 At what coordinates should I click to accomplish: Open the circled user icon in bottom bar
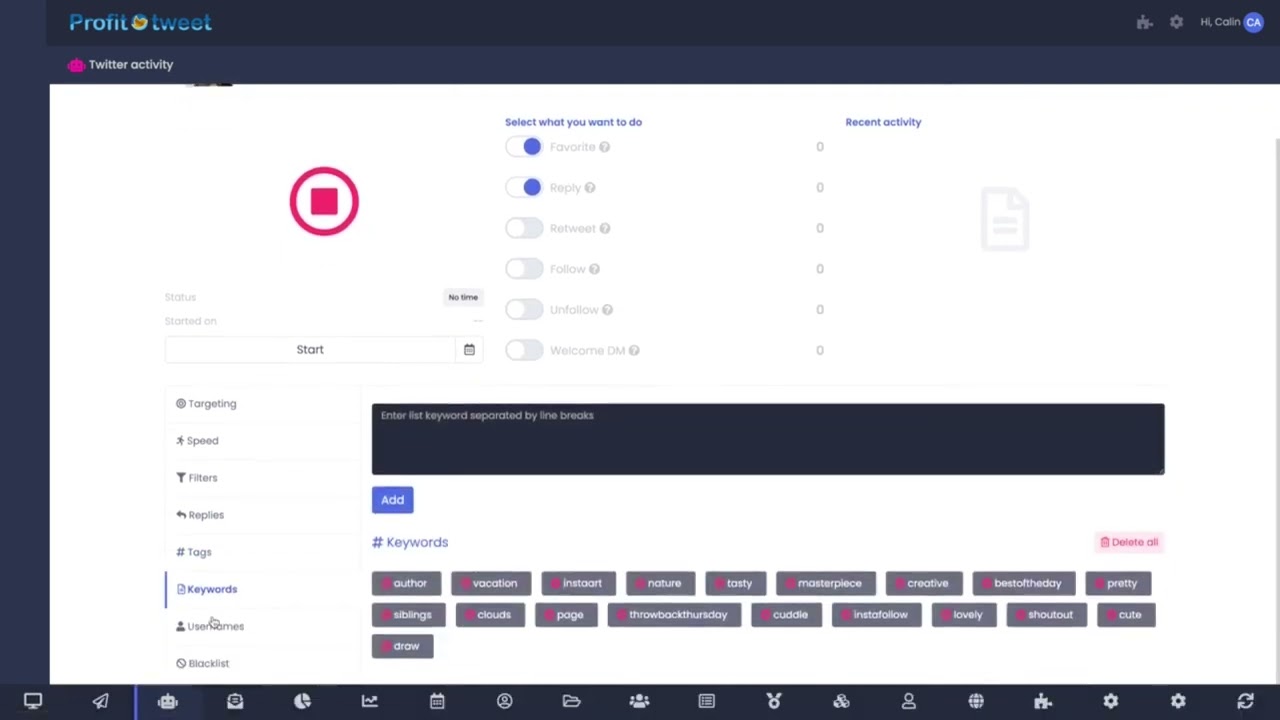[505, 701]
